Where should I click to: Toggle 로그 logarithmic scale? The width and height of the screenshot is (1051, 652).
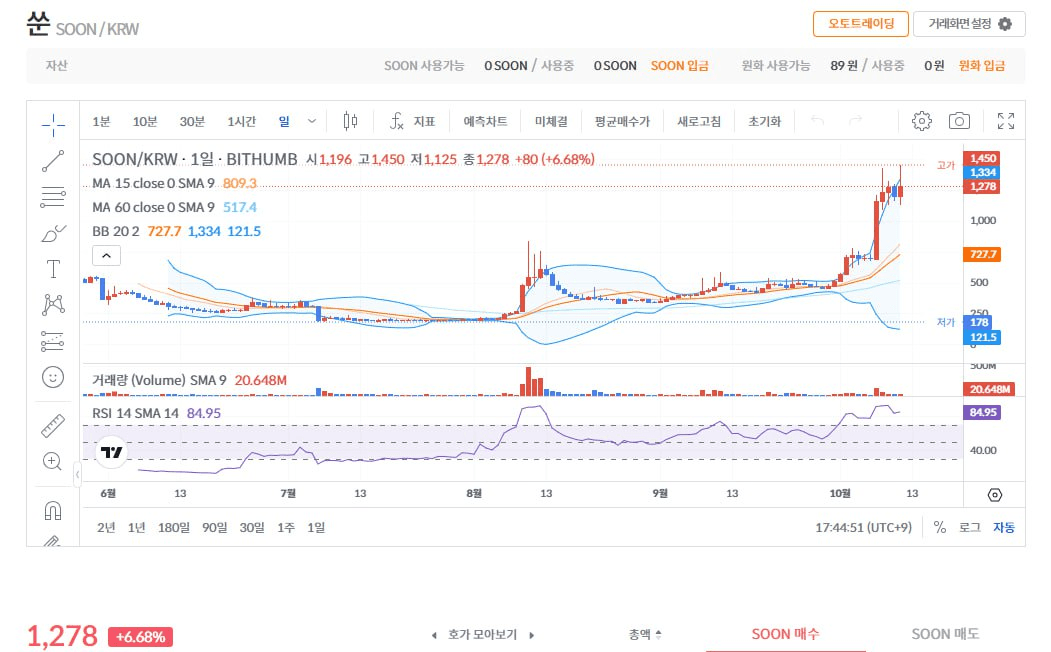point(969,527)
